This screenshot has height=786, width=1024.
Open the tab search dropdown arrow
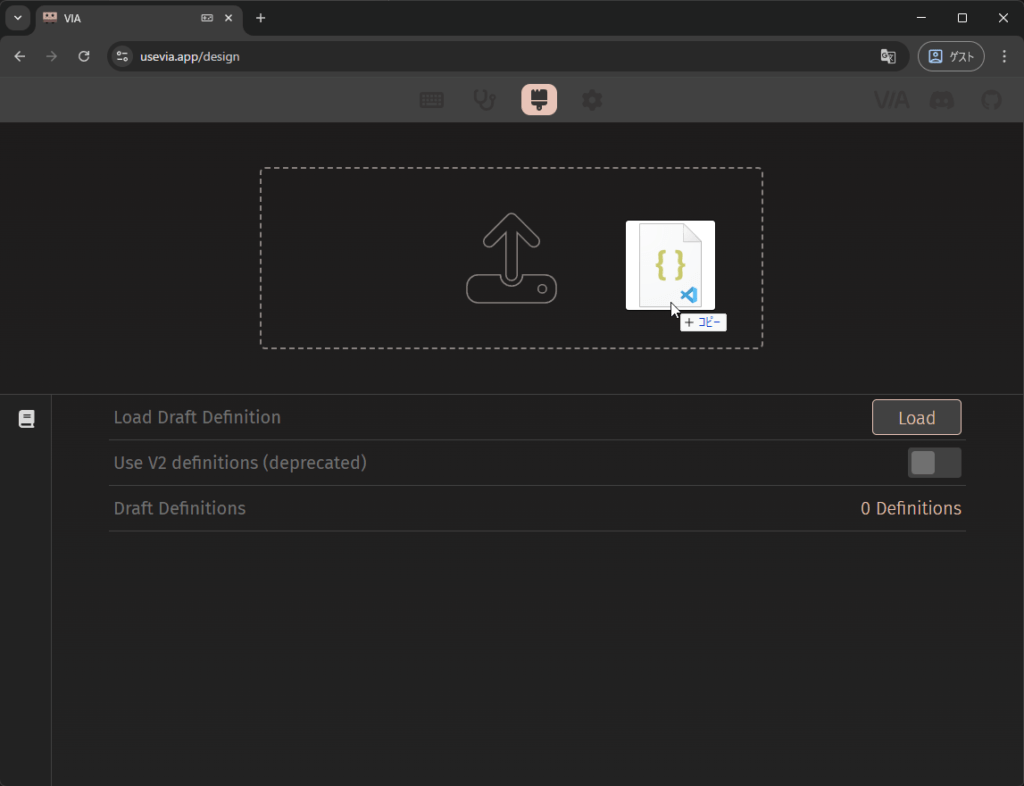click(x=18, y=18)
